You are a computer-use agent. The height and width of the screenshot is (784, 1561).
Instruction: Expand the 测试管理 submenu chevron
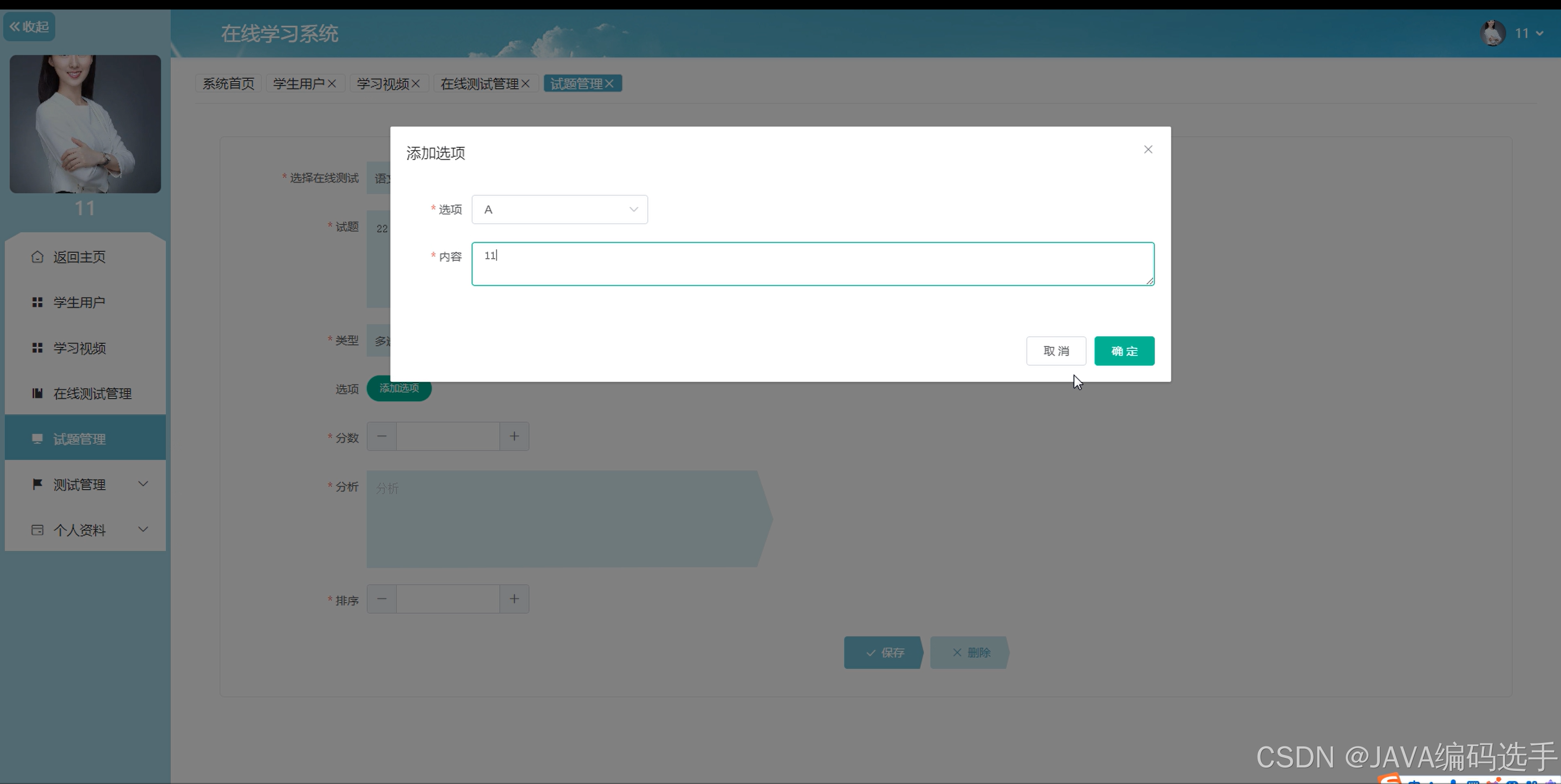coord(143,483)
